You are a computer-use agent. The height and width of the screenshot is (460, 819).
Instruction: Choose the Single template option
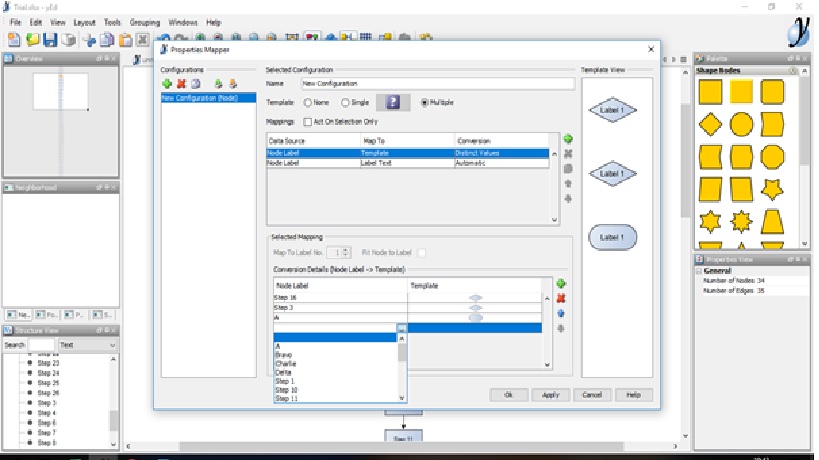tap(346, 102)
